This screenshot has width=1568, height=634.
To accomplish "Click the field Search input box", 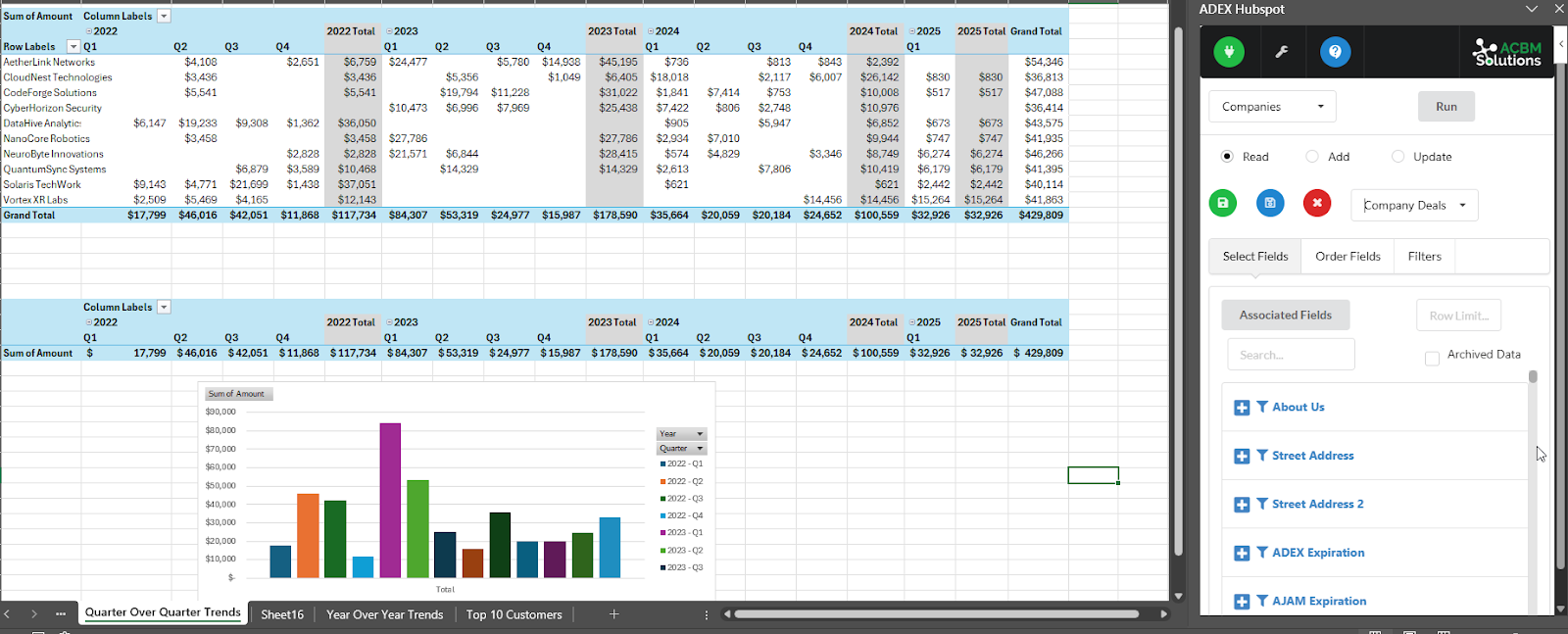I will 1291,355.
